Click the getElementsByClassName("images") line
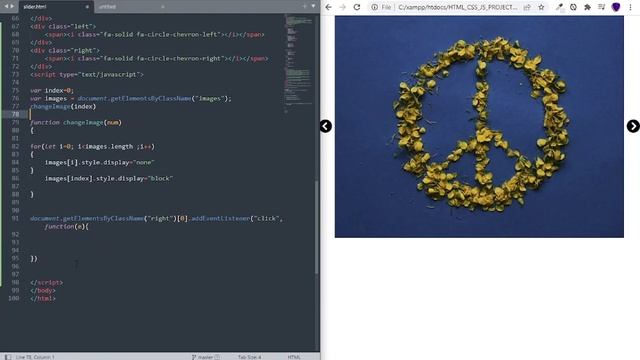This screenshot has width=640, height=360. tap(131, 99)
